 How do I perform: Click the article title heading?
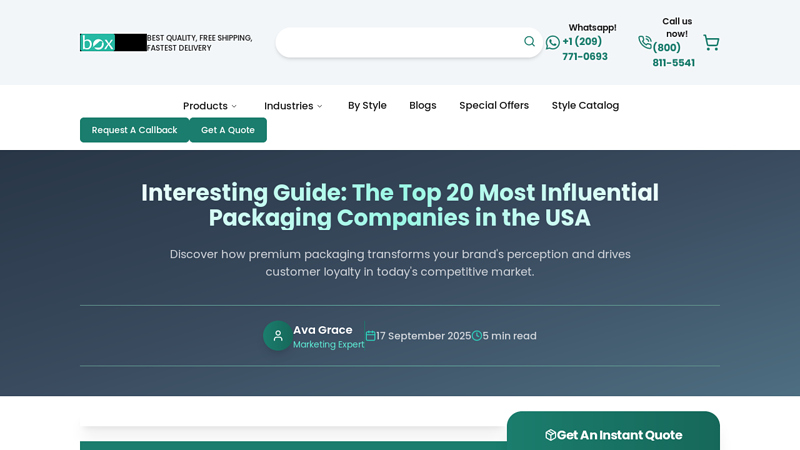coord(400,205)
